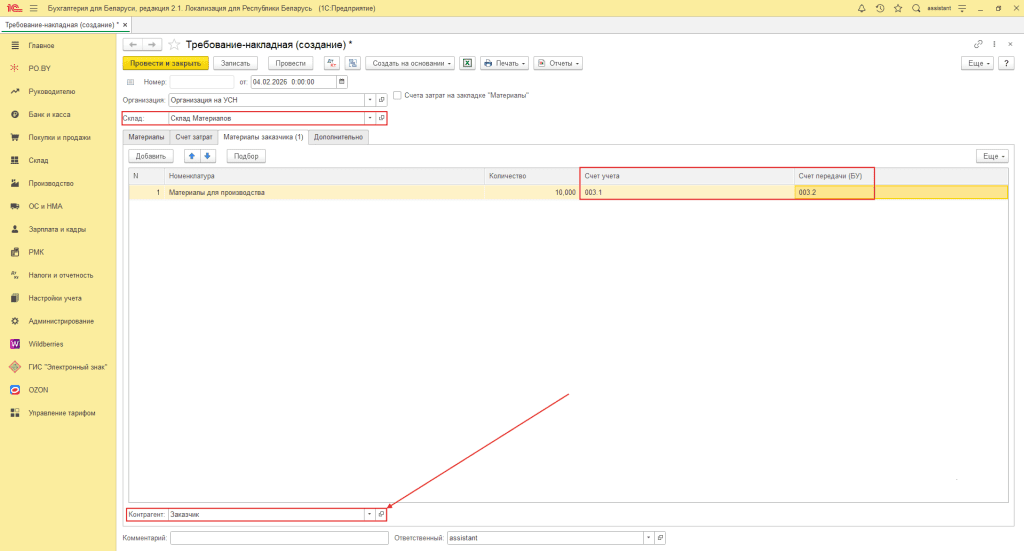
Task: Expand the Организация dropdown list
Action: pos(369,100)
